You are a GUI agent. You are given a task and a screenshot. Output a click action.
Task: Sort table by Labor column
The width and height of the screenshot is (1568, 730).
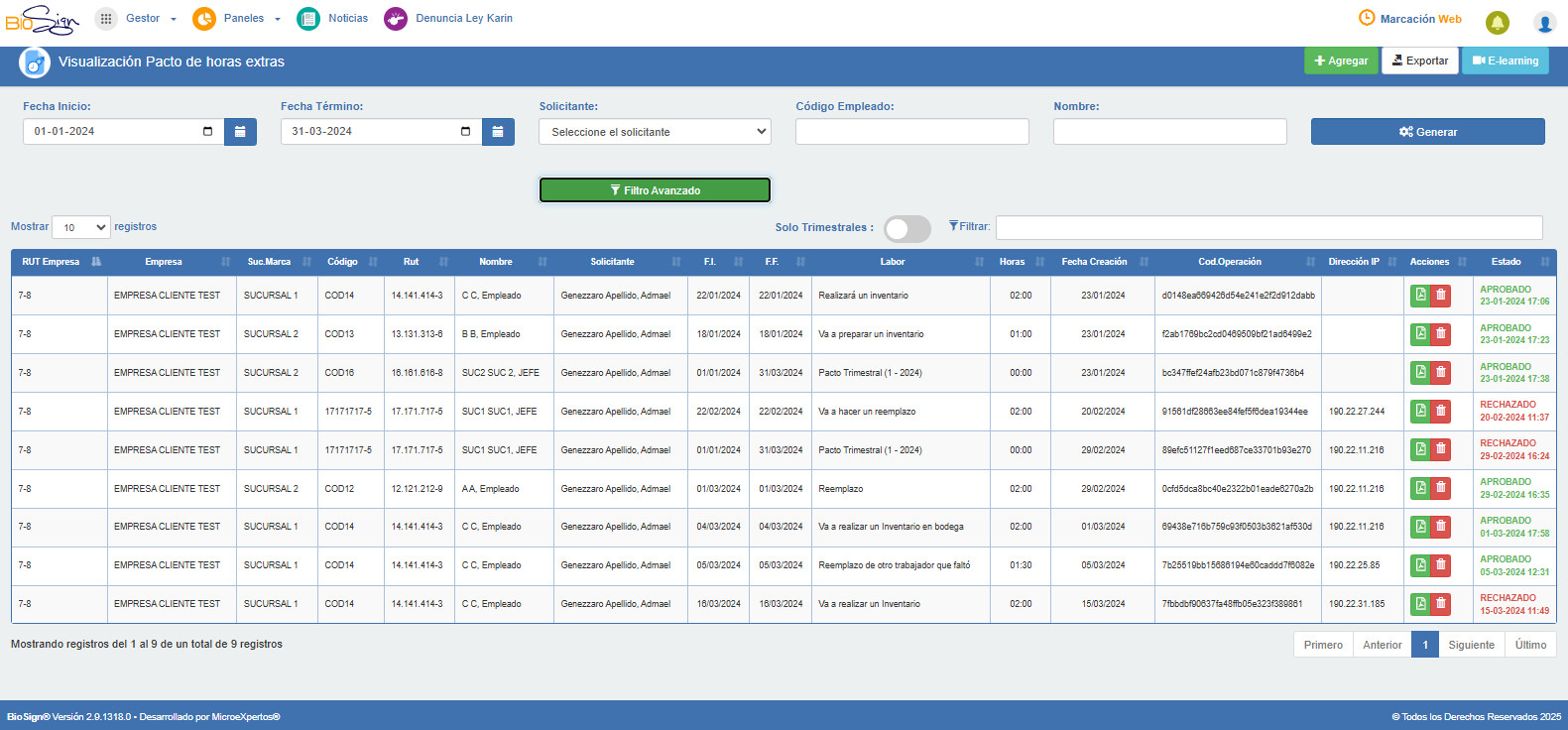click(x=901, y=262)
